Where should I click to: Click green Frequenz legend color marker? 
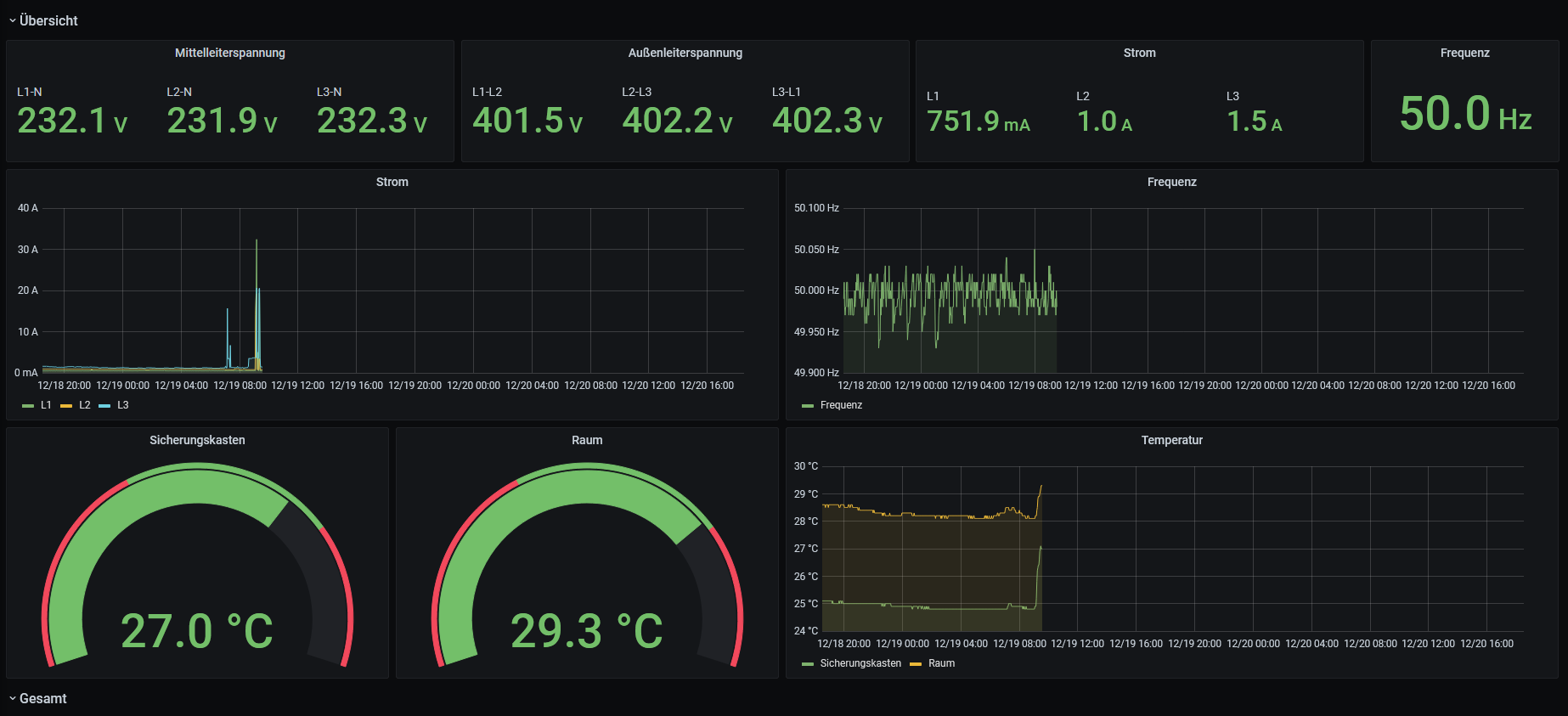click(808, 406)
